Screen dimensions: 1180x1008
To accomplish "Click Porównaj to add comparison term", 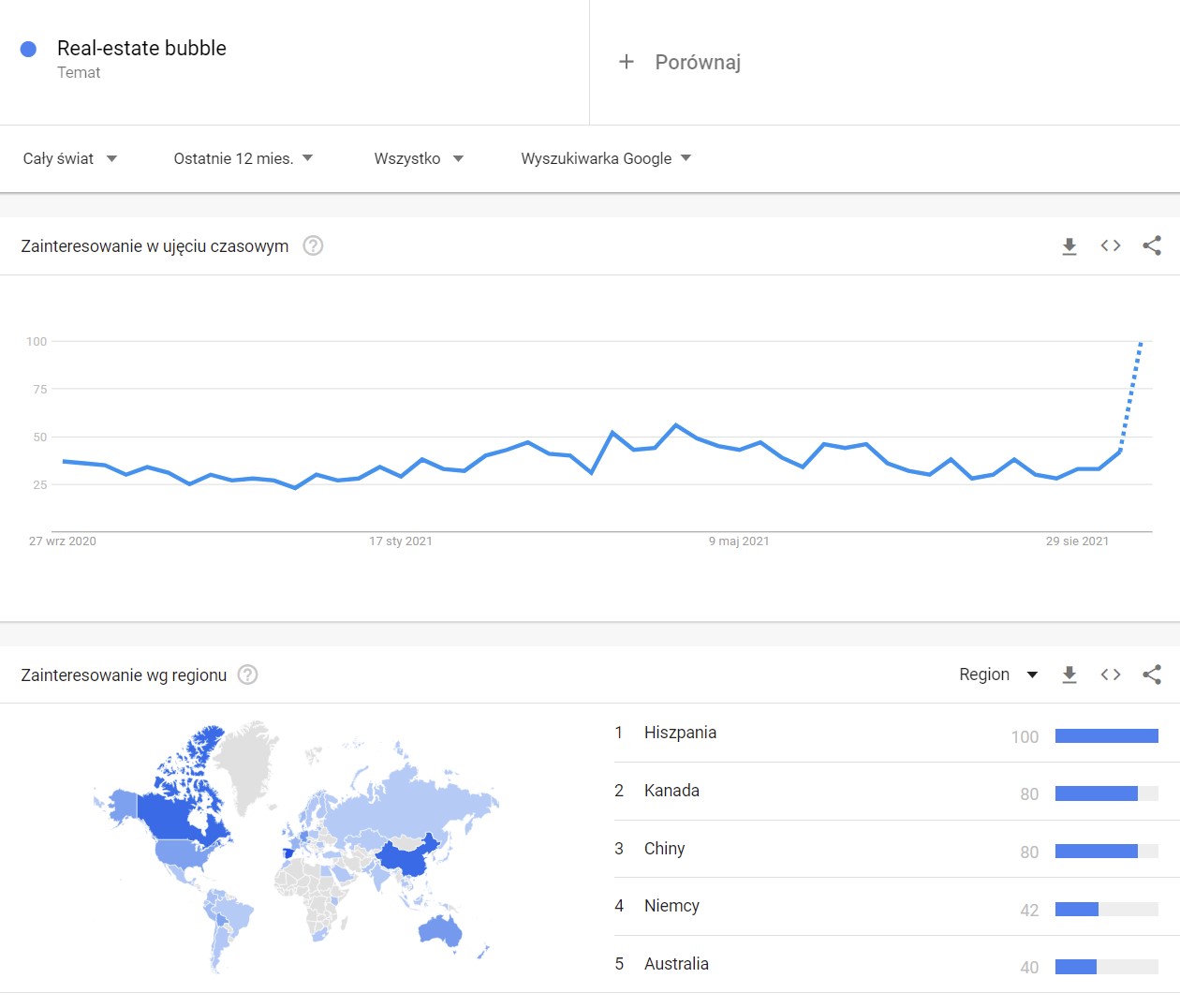I will point(681,62).
